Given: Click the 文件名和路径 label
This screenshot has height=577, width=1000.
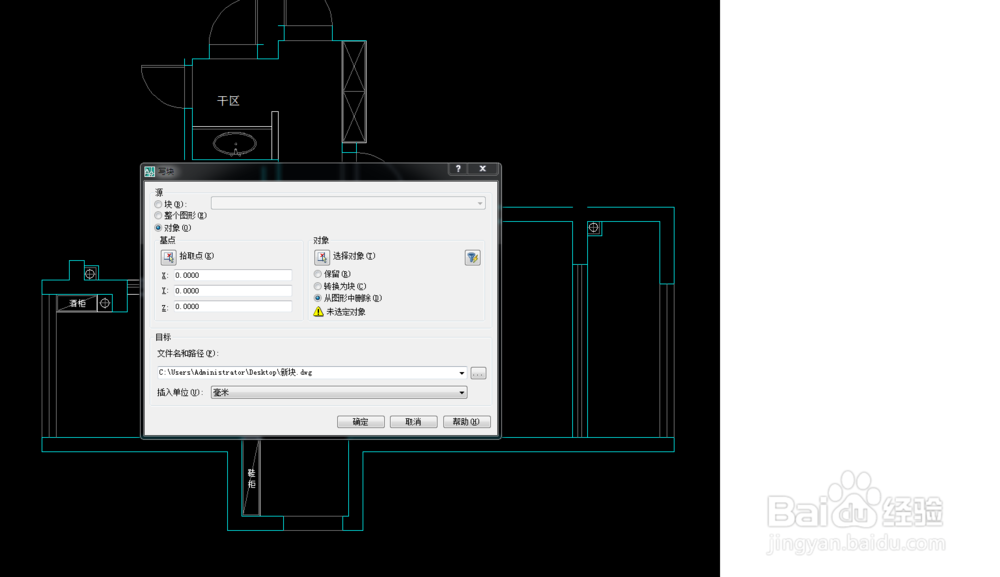Looking at the screenshot, I should (188, 353).
